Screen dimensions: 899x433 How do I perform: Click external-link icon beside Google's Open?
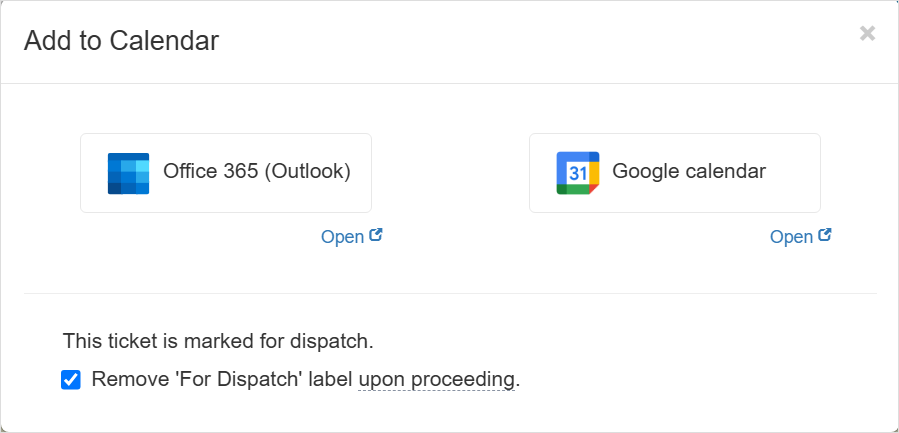(825, 236)
